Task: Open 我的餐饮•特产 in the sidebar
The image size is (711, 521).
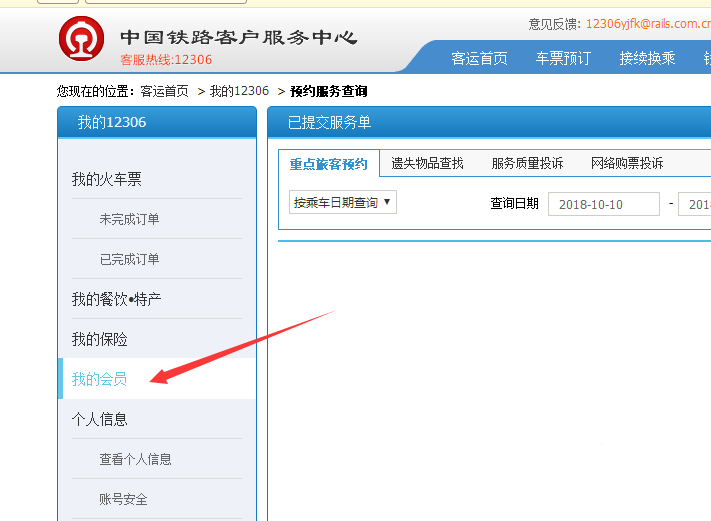Action: point(117,299)
